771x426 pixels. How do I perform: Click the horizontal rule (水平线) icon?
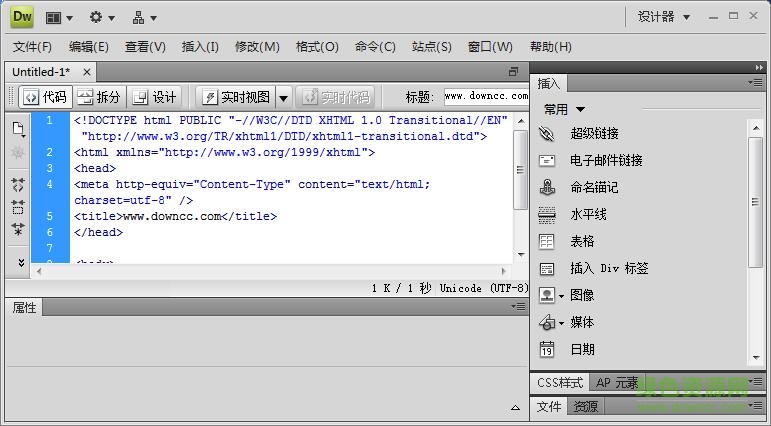pos(547,214)
